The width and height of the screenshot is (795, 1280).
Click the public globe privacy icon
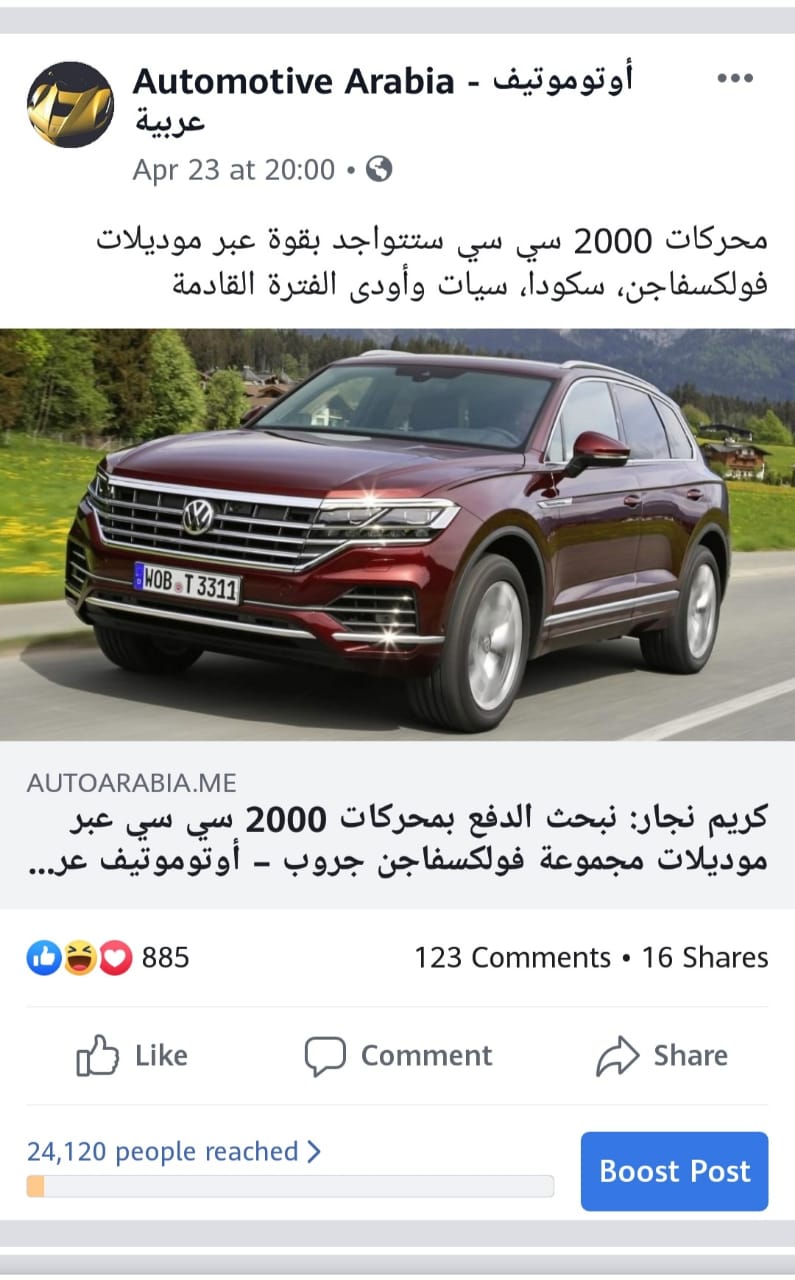coord(379,169)
